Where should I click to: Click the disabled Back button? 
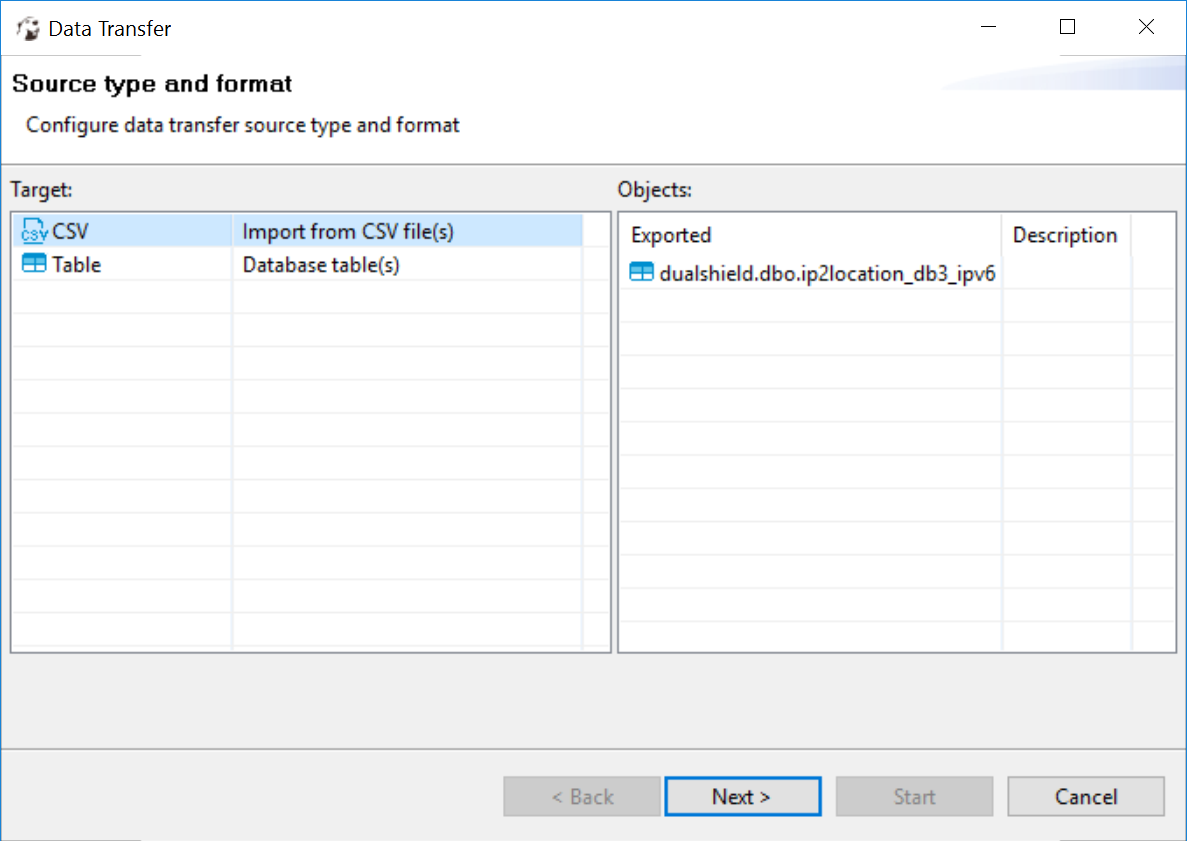(x=581, y=796)
